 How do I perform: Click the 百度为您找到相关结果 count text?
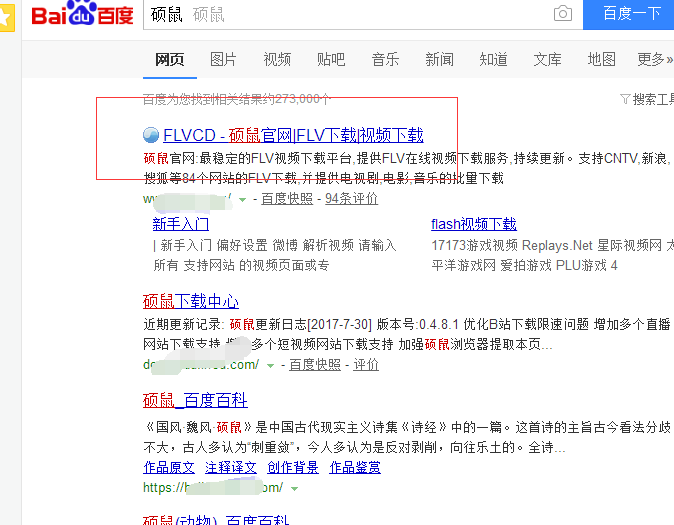[x=237, y=99]
